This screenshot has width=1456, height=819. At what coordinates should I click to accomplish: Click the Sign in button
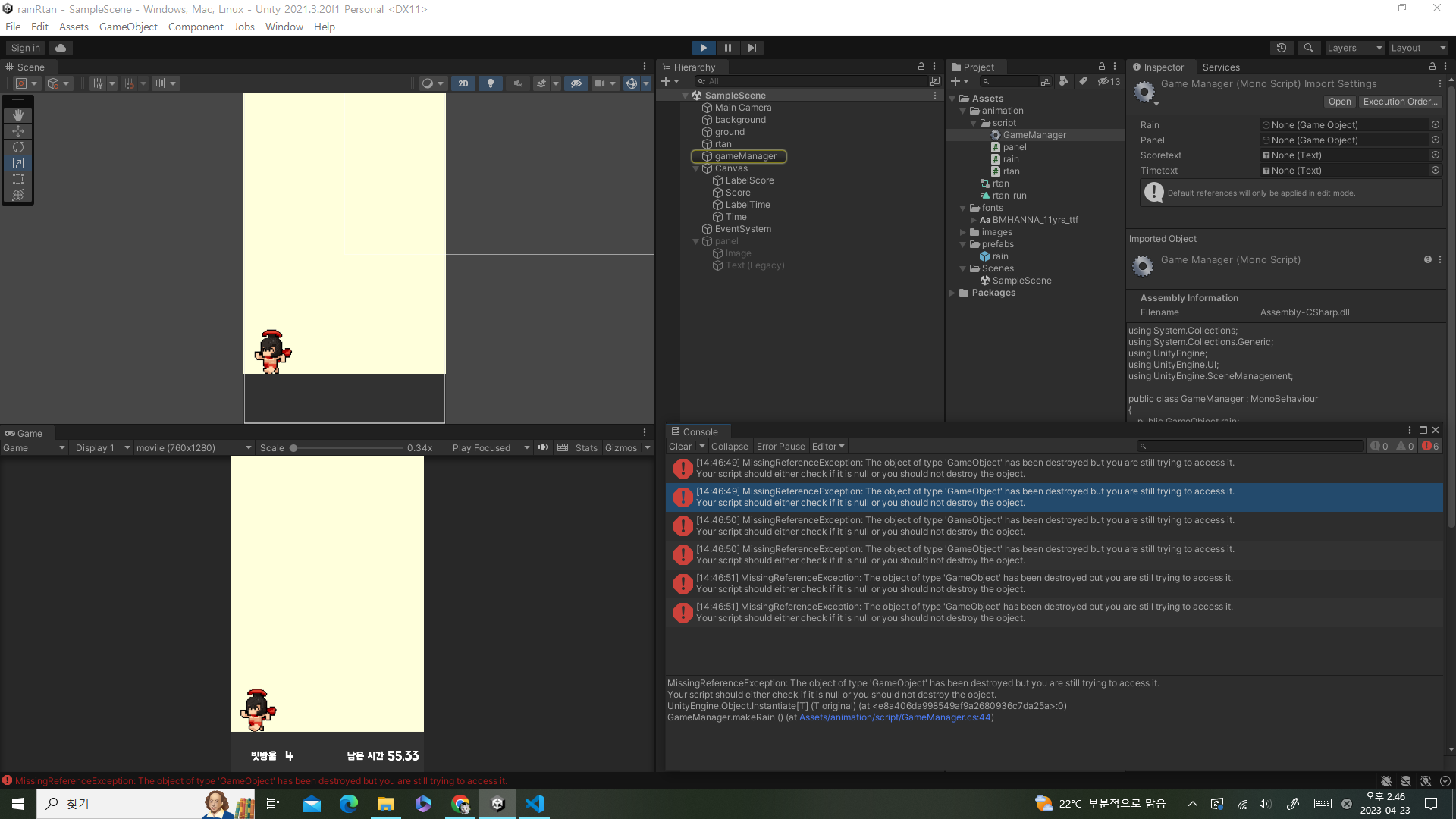pyautogui.click(x=26, y=48)
